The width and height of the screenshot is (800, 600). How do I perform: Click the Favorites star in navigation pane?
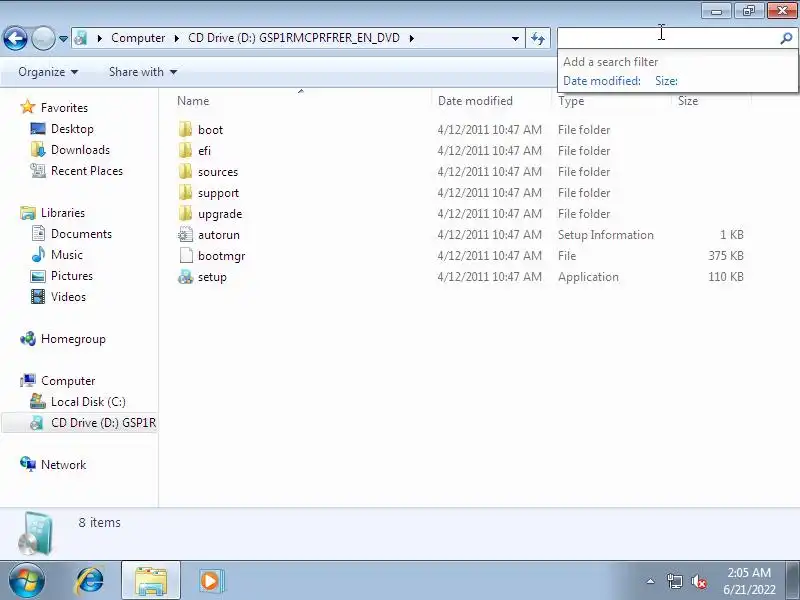pyautogui.click(x=28, y=107)
